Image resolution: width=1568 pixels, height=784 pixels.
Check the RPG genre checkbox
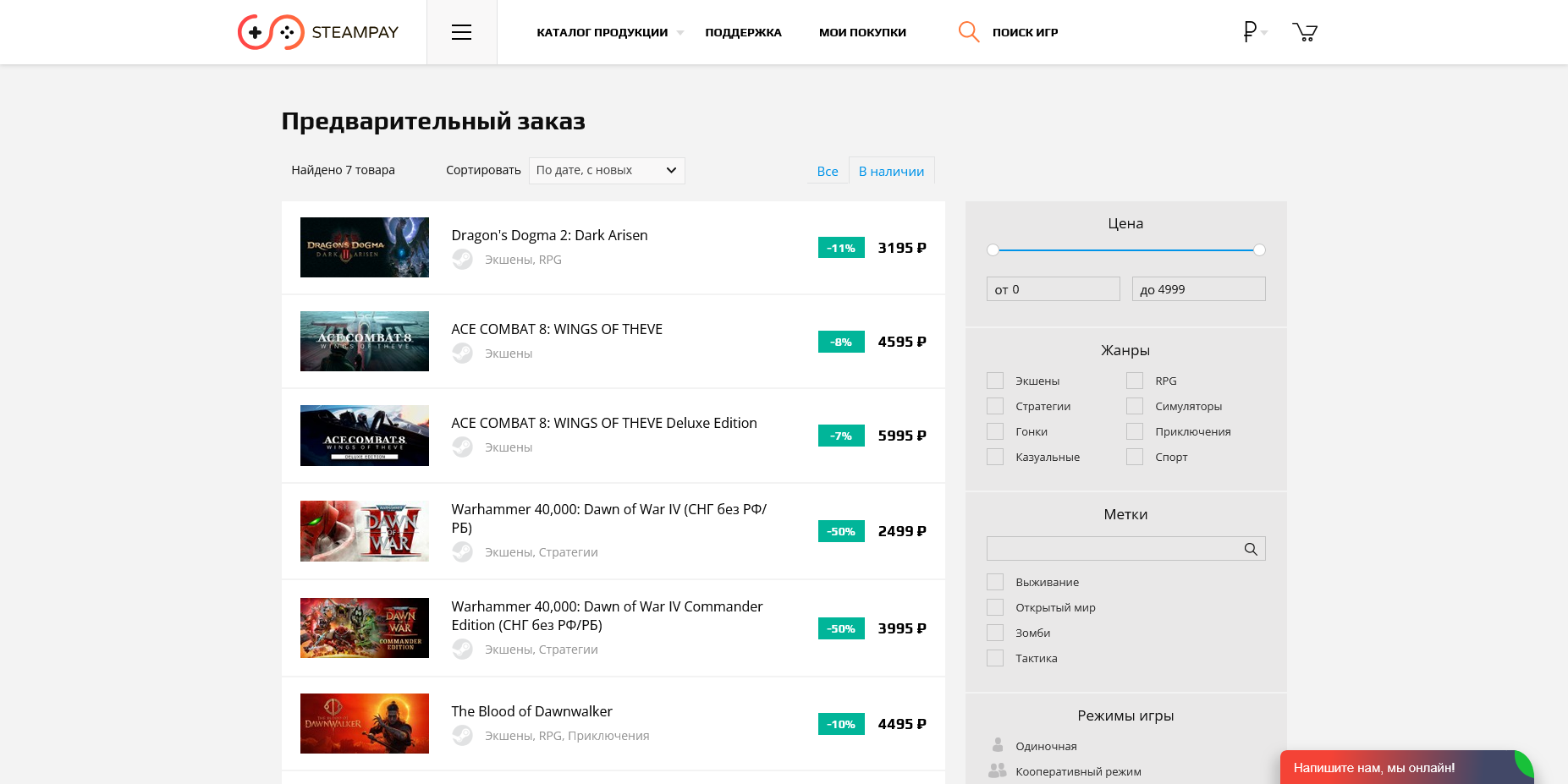point(1135,381)
